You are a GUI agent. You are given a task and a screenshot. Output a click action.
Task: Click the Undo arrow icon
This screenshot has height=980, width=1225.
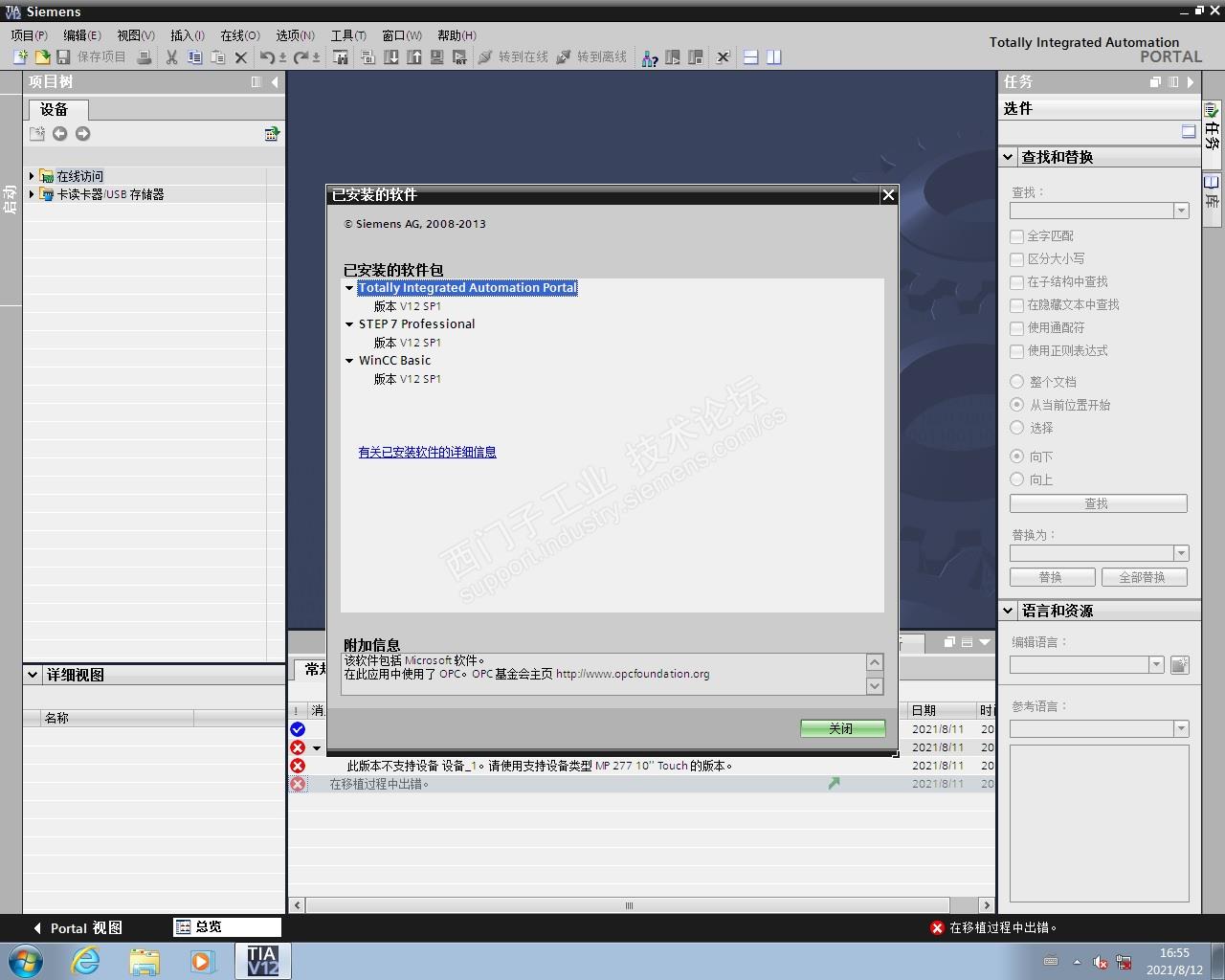pyautogui.click(x=268, y=57)
